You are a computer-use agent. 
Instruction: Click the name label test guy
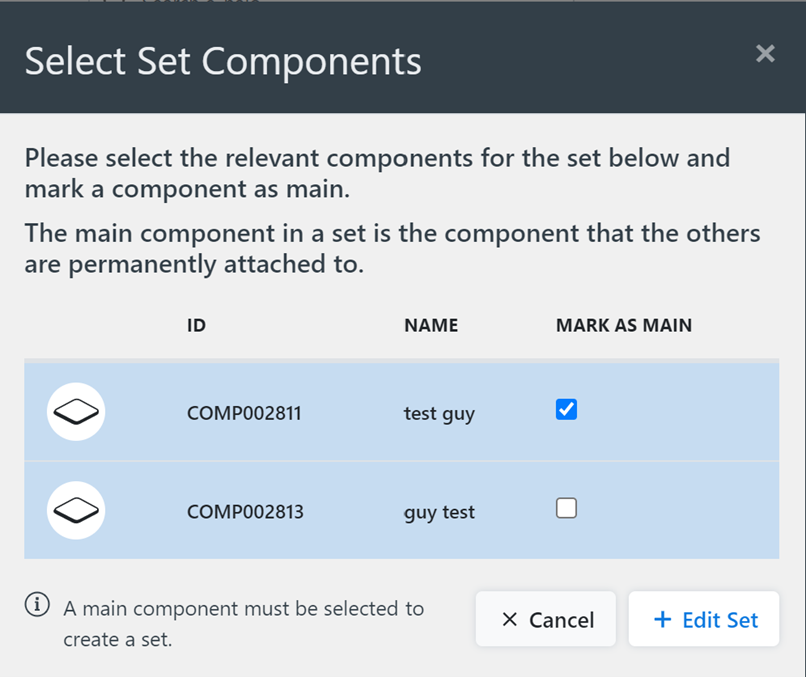[438, 413]
